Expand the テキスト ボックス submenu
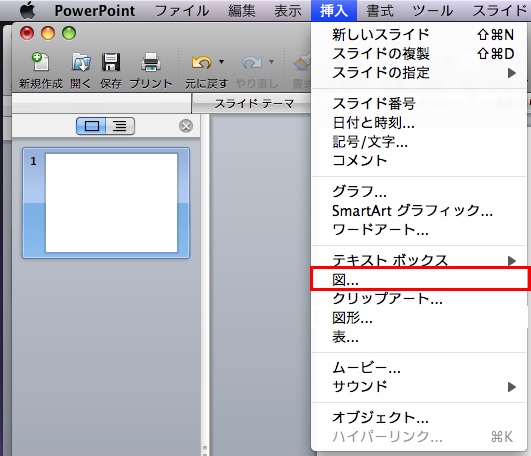Screen dimensions: 531x456 [419, 260]
